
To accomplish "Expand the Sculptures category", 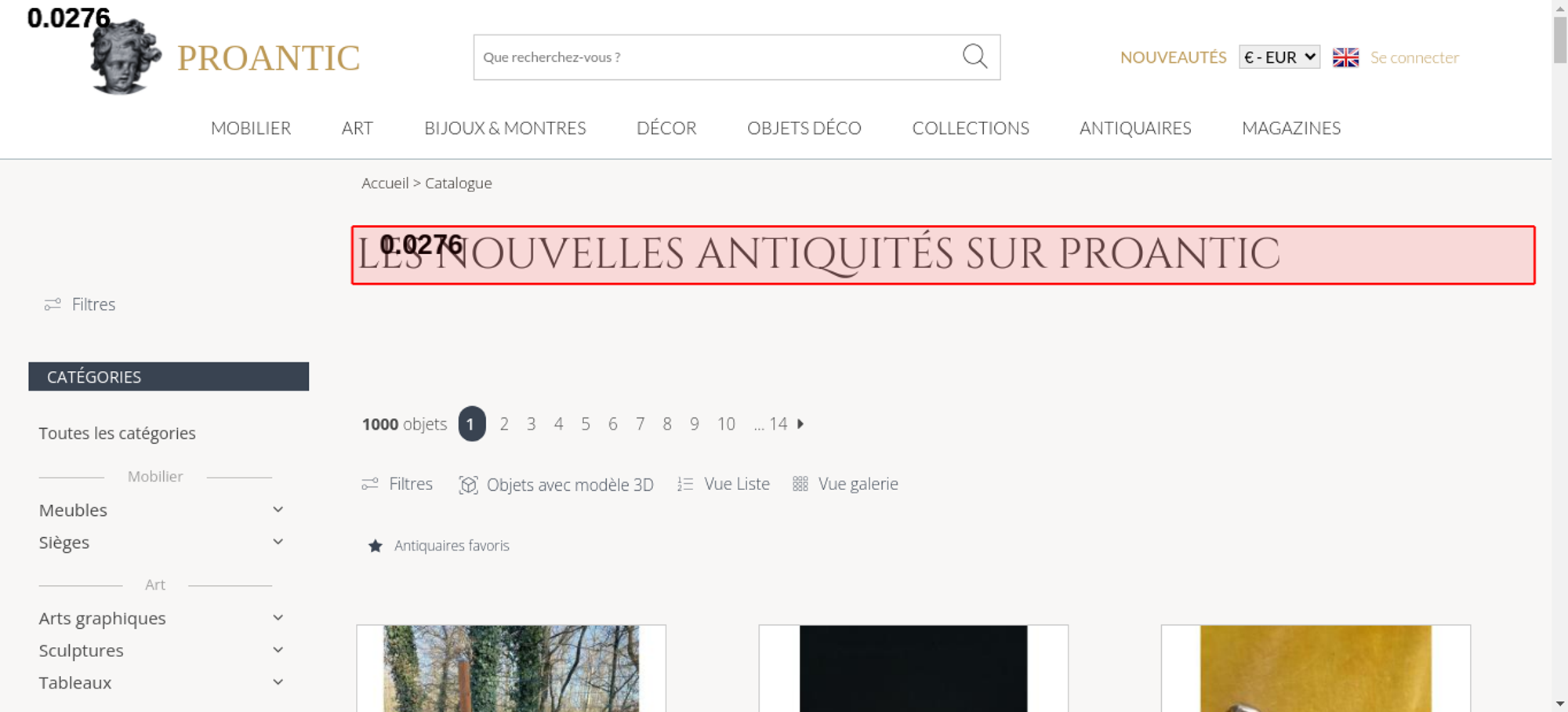I will point(278,650).
